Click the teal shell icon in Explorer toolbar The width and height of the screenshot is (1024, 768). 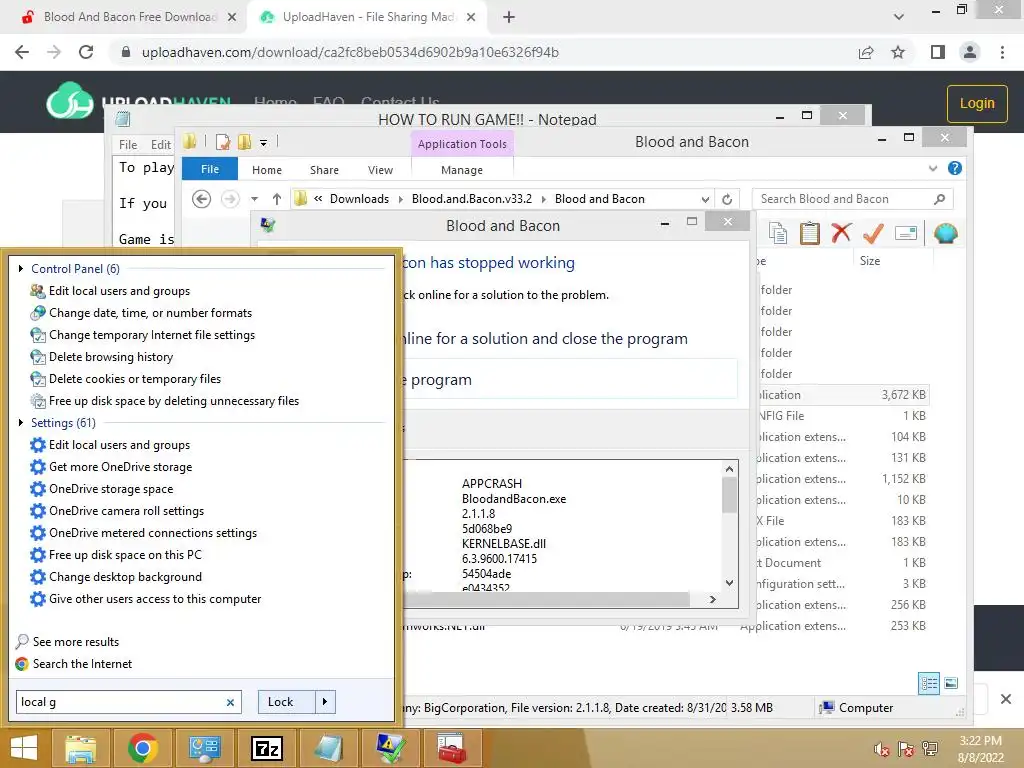coord(946,233)
